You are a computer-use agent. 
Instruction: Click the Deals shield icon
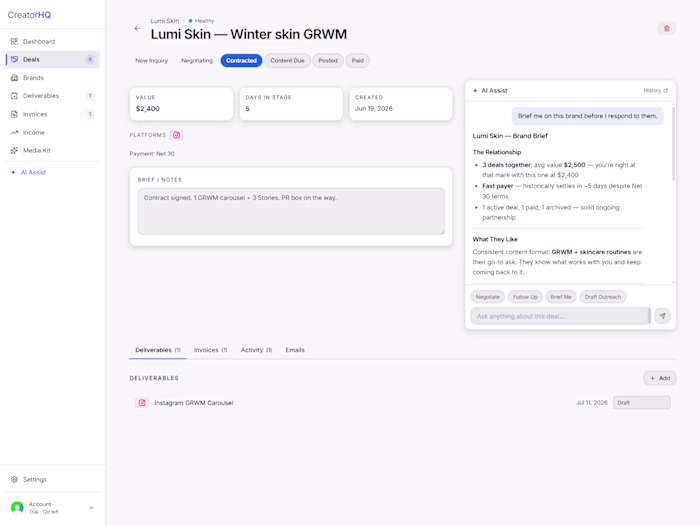14,59
